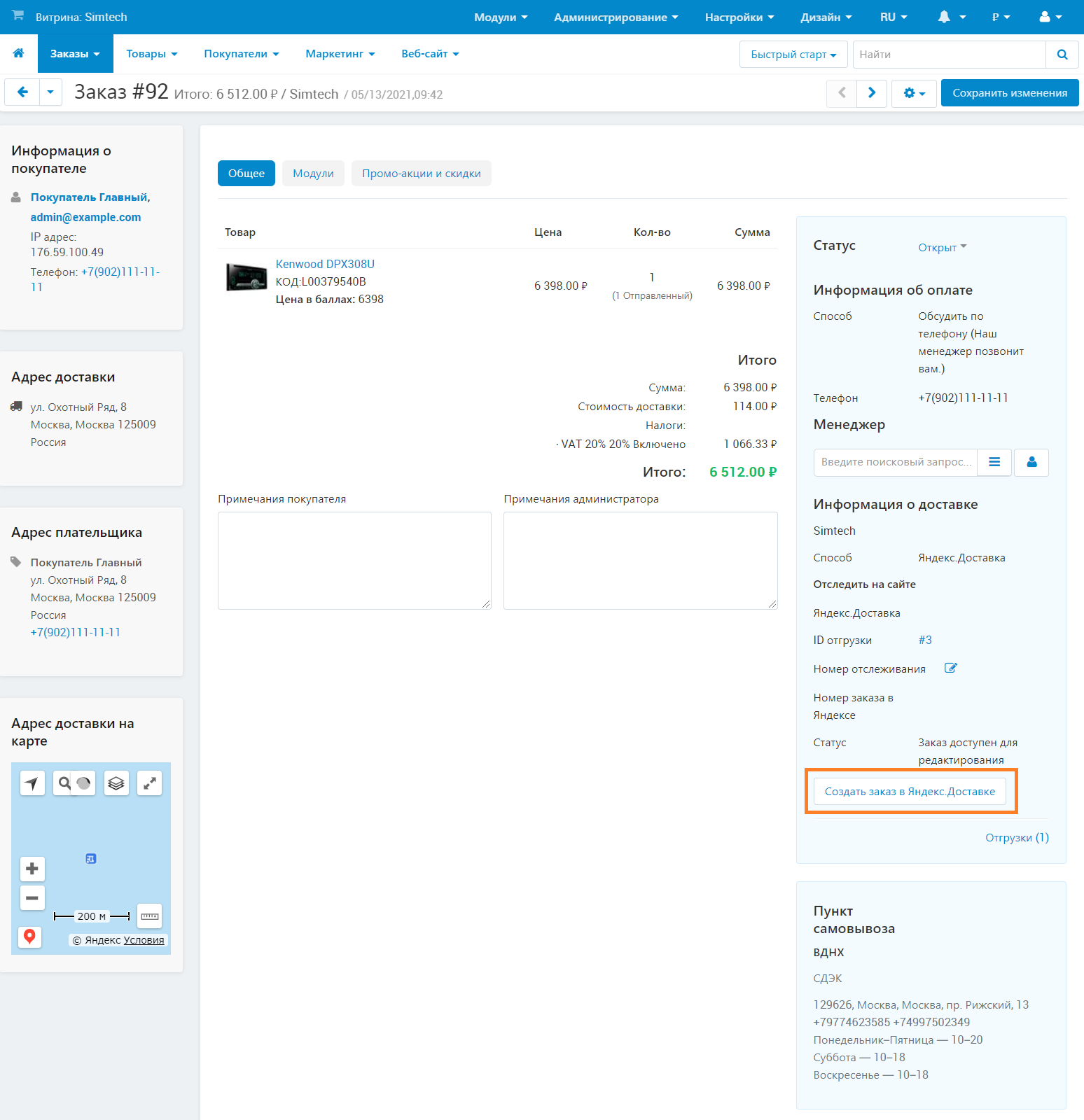Click the edit tracking number icon
This screenshot has width=1084, height=1120.
point(950,668)
